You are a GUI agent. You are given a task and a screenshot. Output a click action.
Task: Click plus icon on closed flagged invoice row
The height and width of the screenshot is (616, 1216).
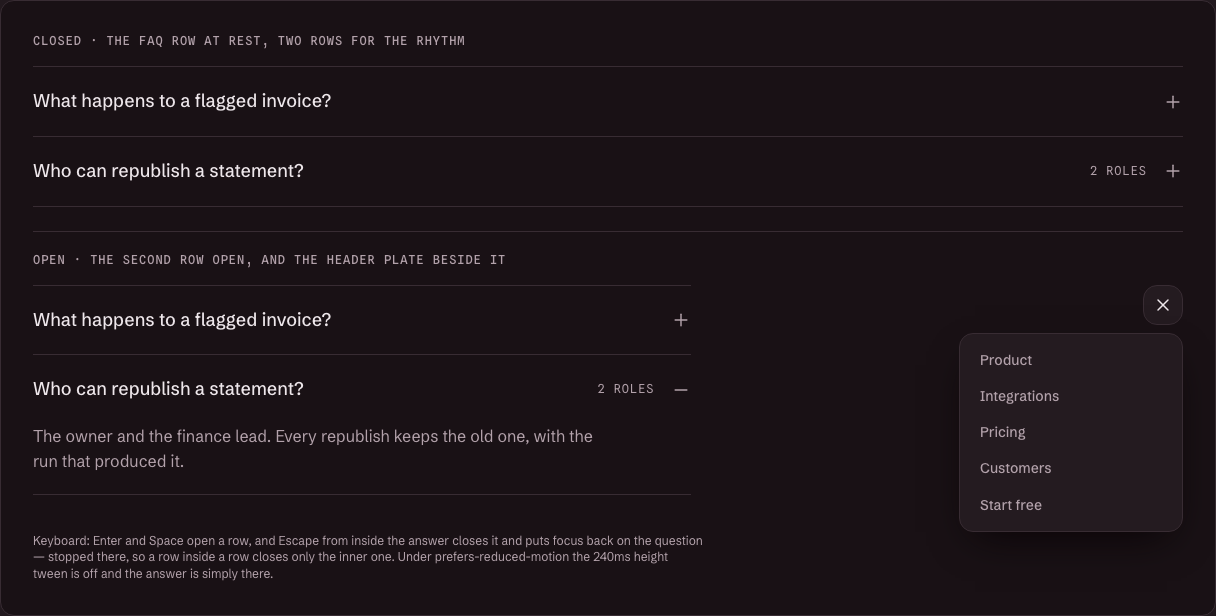tap(1173, 102)
